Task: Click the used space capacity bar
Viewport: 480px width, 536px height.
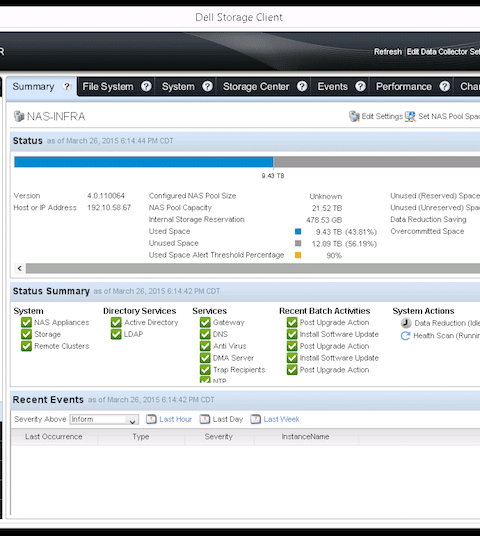Action: 144,162
